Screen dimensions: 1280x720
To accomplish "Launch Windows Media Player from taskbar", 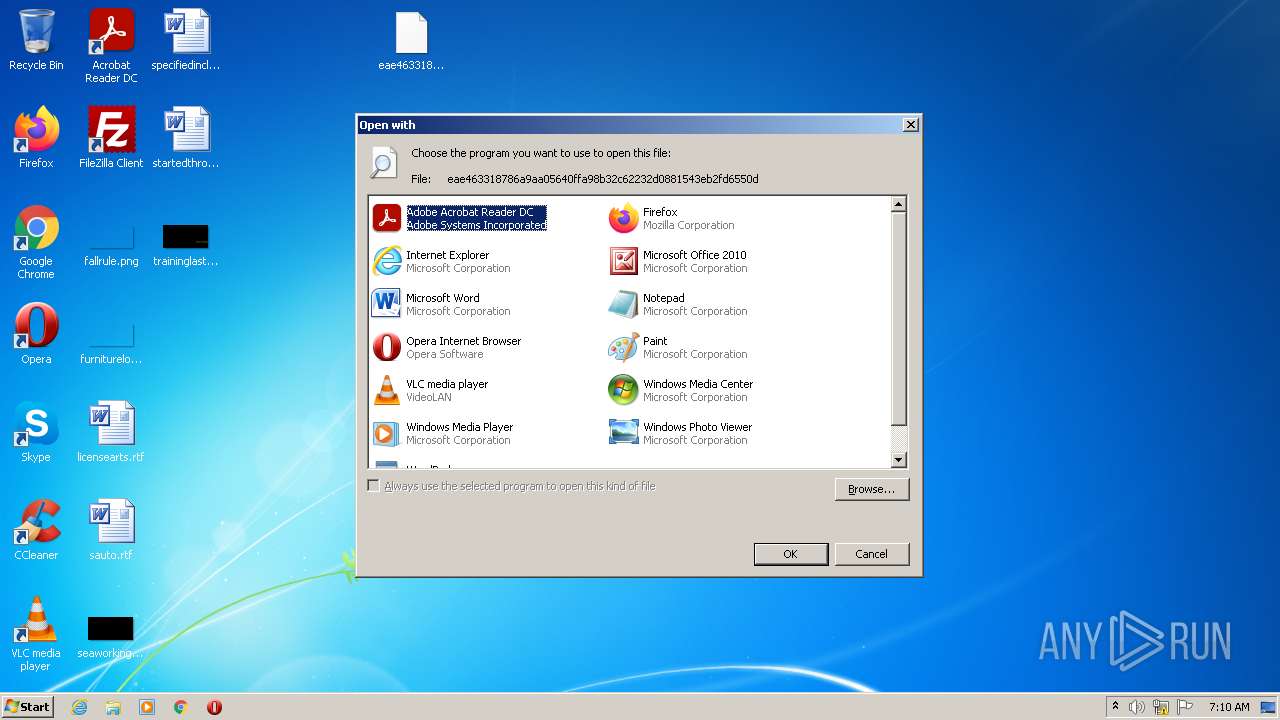I will [147, 707].
